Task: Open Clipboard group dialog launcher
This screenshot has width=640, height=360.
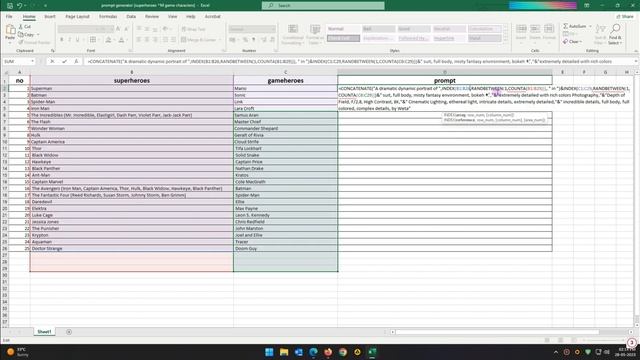Action: click(53, 51)
